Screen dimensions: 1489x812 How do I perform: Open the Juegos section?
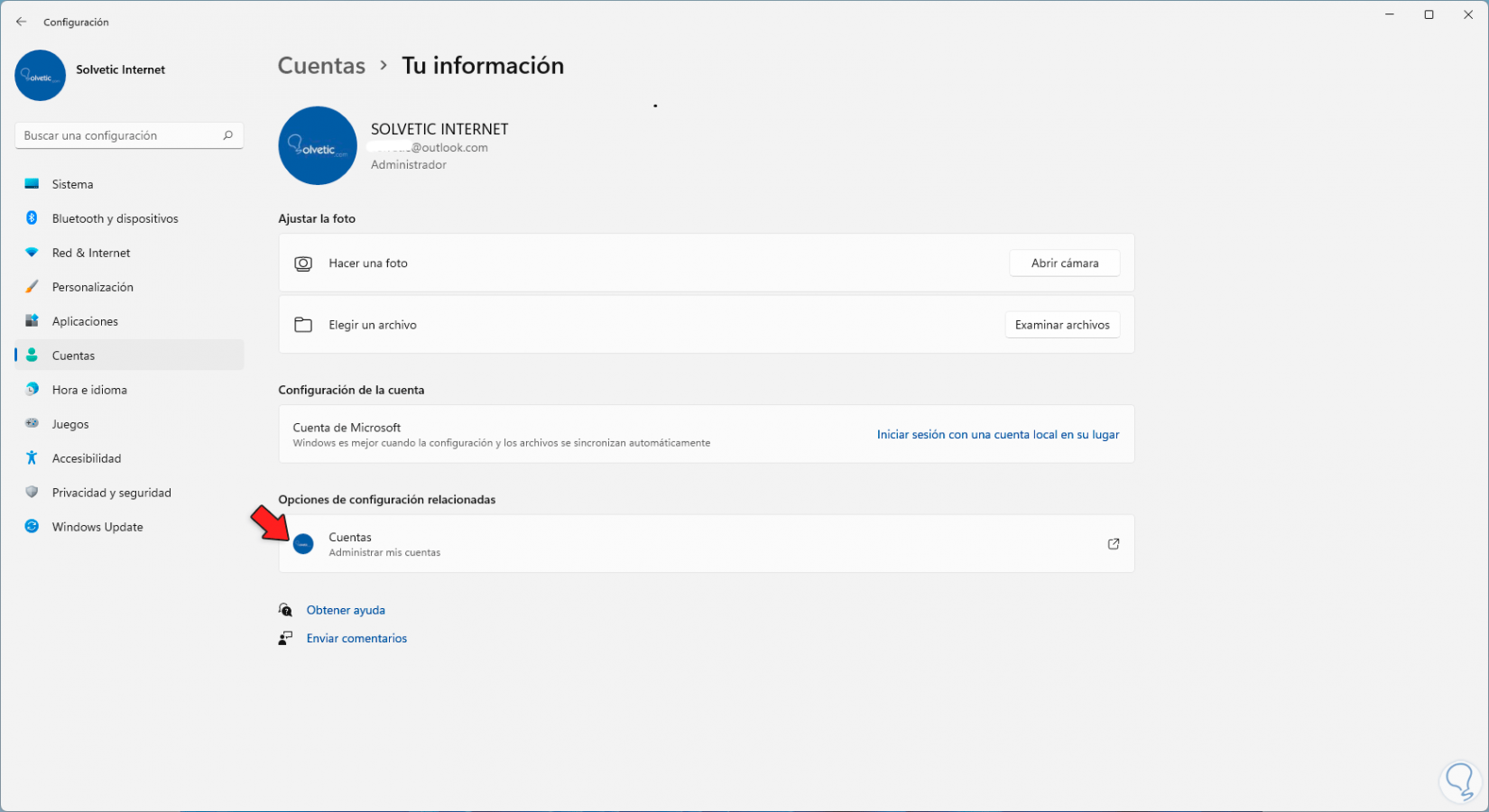(x=129, y=424)
